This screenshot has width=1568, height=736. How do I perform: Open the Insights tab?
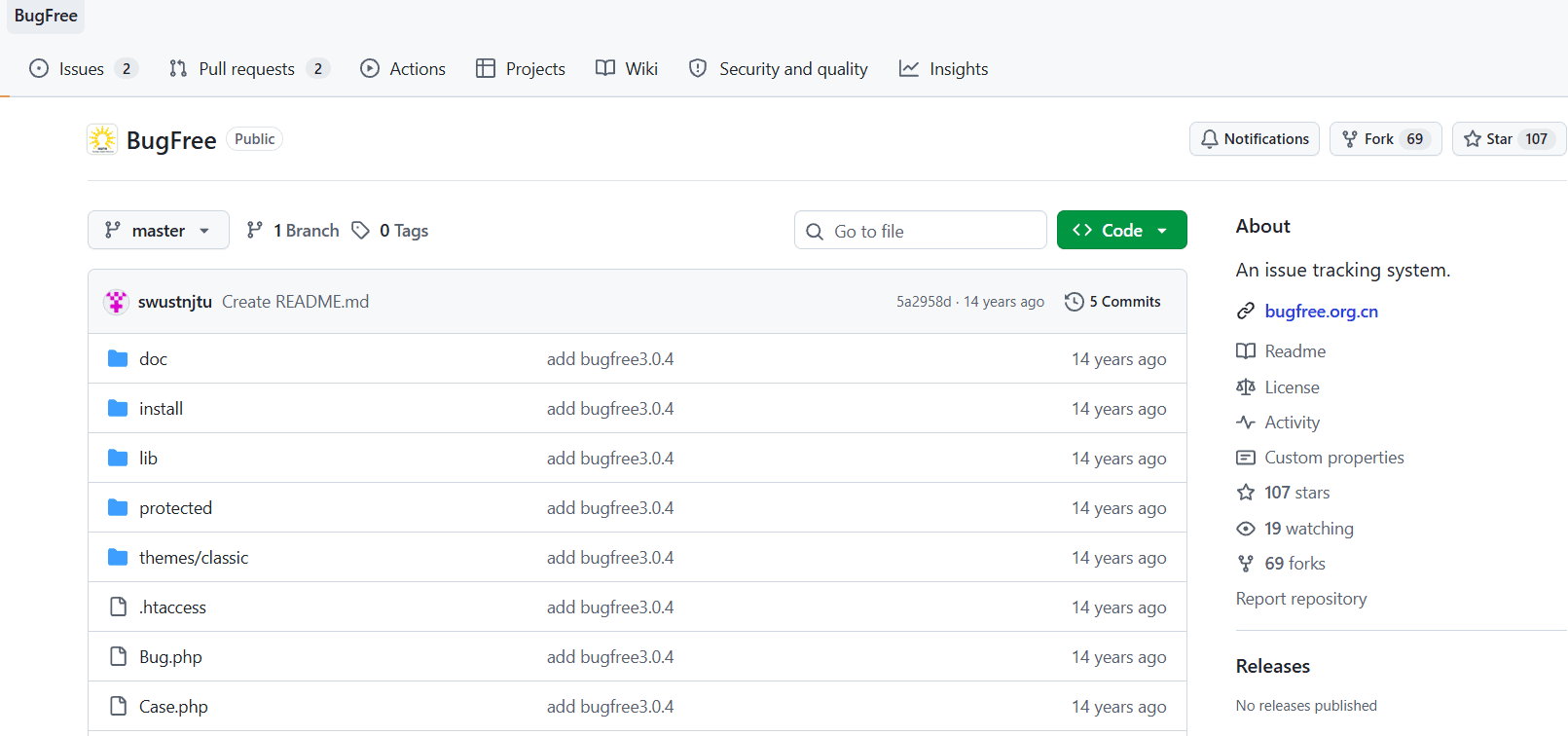pyautogui.click(x=944, y=68)
